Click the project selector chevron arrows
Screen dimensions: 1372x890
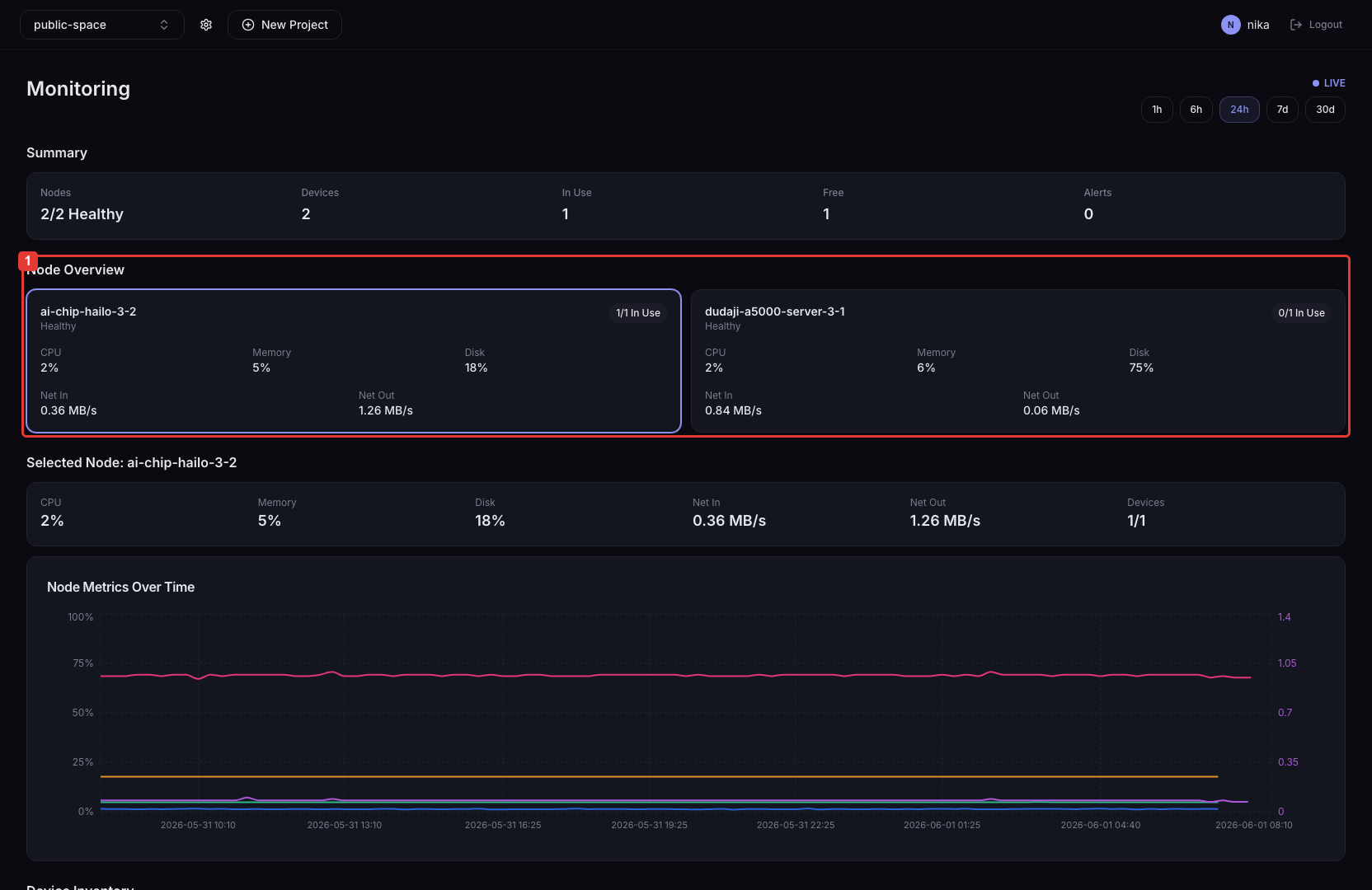(164, 25)
